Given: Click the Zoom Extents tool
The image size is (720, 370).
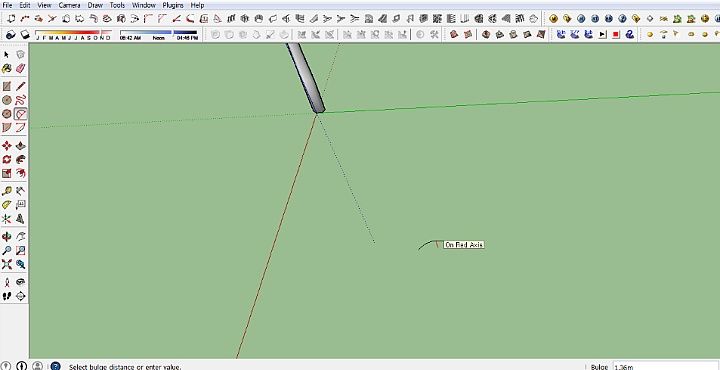Looking at the screenshot, I should click(x=6, y=264).
